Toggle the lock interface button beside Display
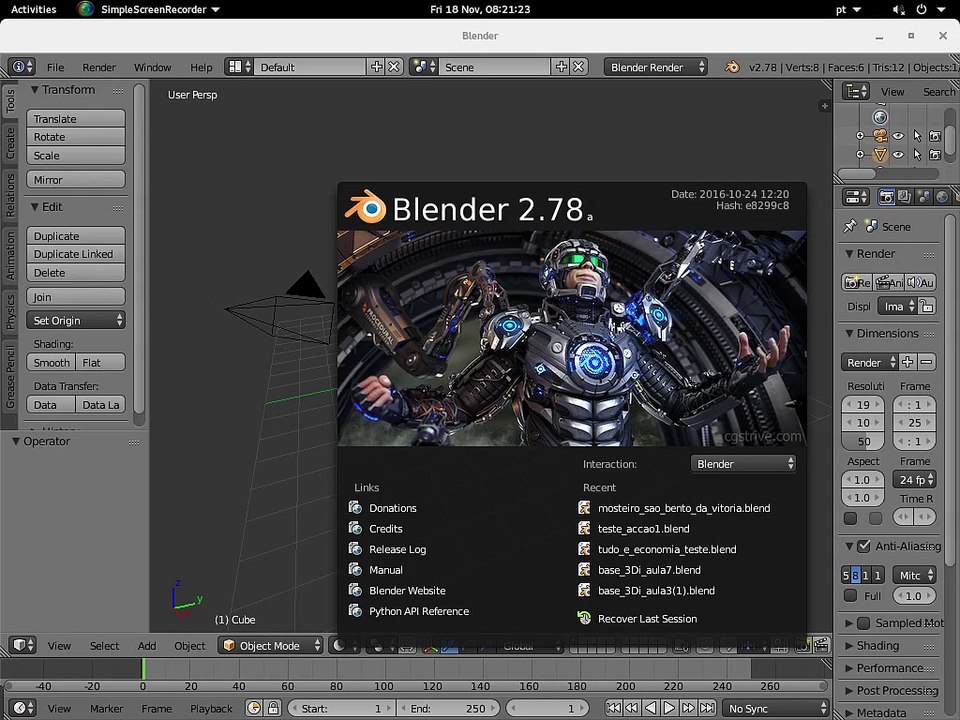Image resolution: width=960 pixels, height=720 pixels. (927, 306)
